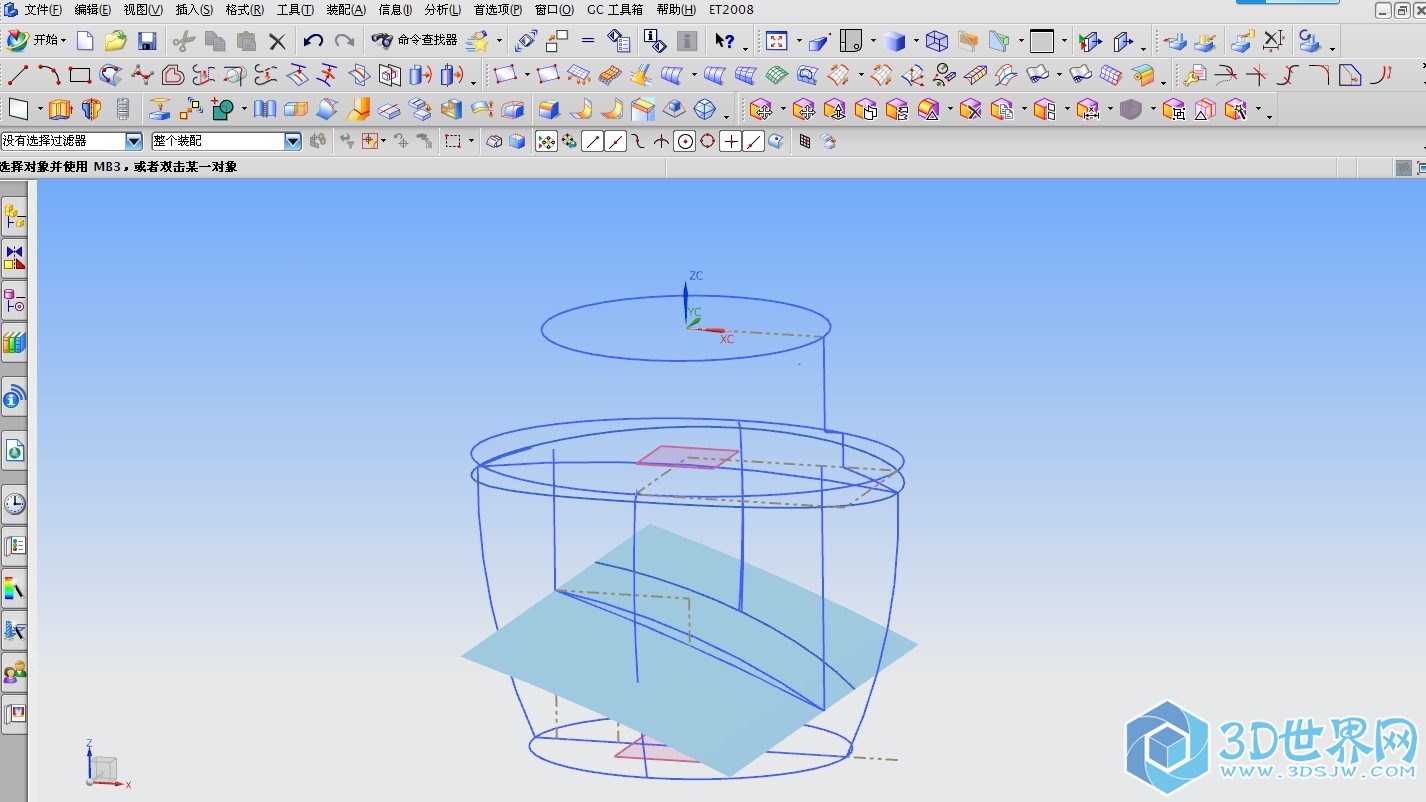Create a new file with the New icon
This screenshot has height=802, width=1426.
pyautogui.click(x=85, y=41)
